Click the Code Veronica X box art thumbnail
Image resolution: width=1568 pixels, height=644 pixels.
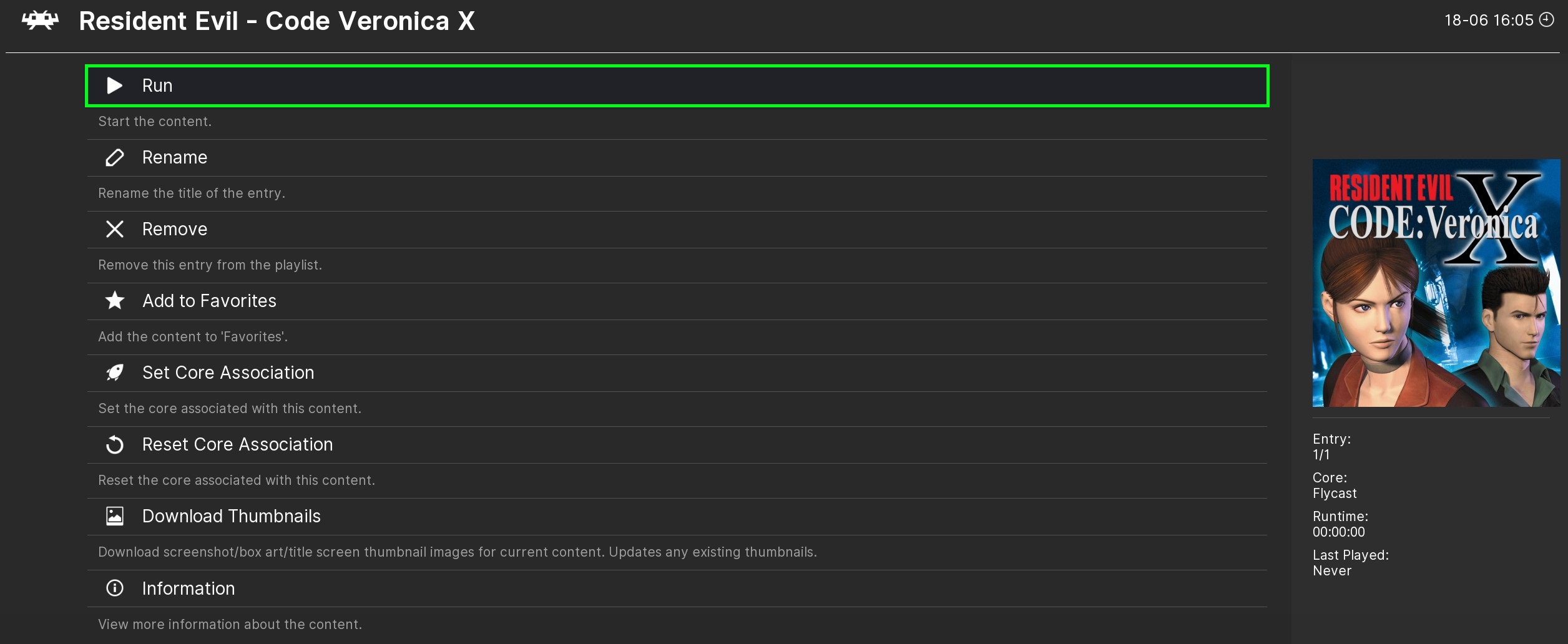click(x=1436, y=283)
